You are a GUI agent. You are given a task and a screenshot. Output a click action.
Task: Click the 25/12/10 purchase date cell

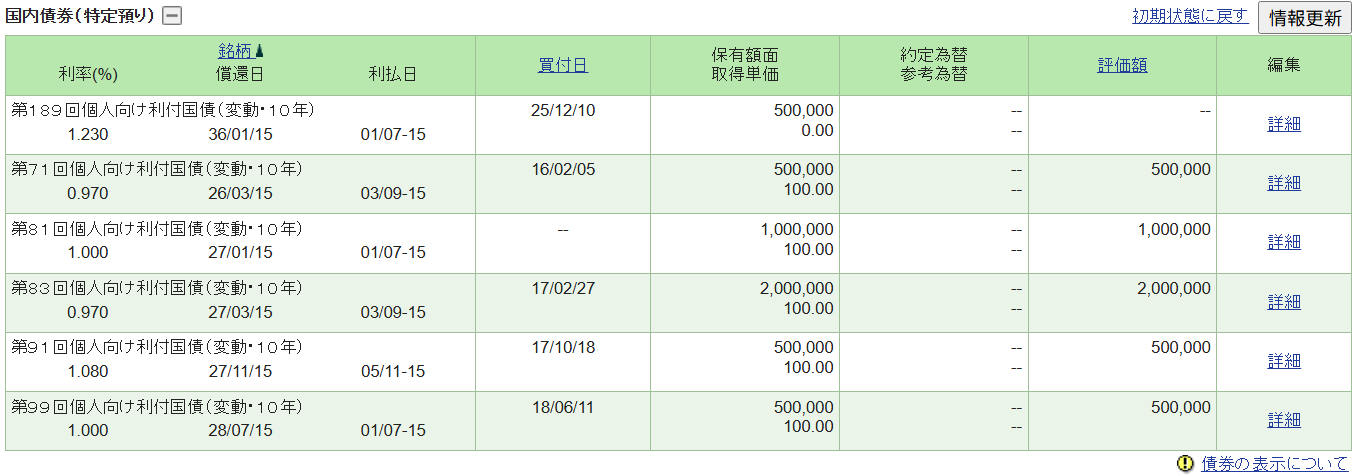(x=562, y=110)
